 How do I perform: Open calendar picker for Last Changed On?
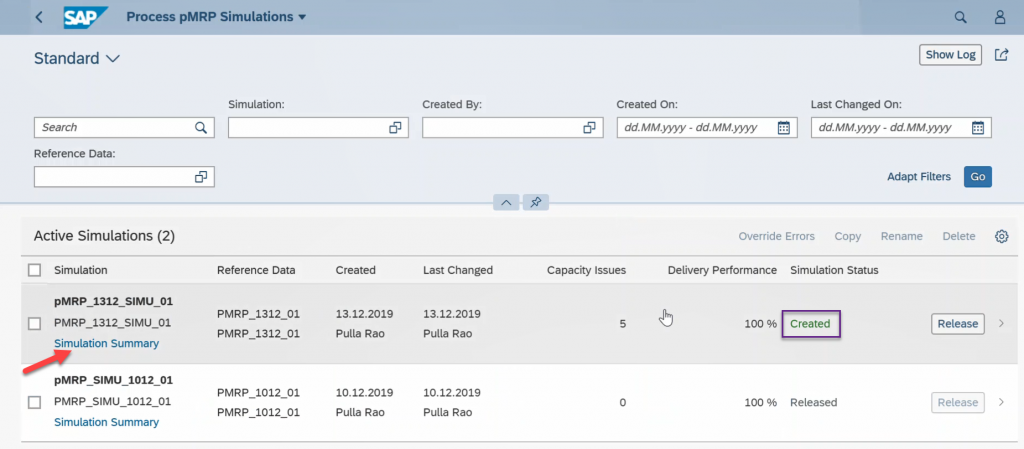(978, 128)
